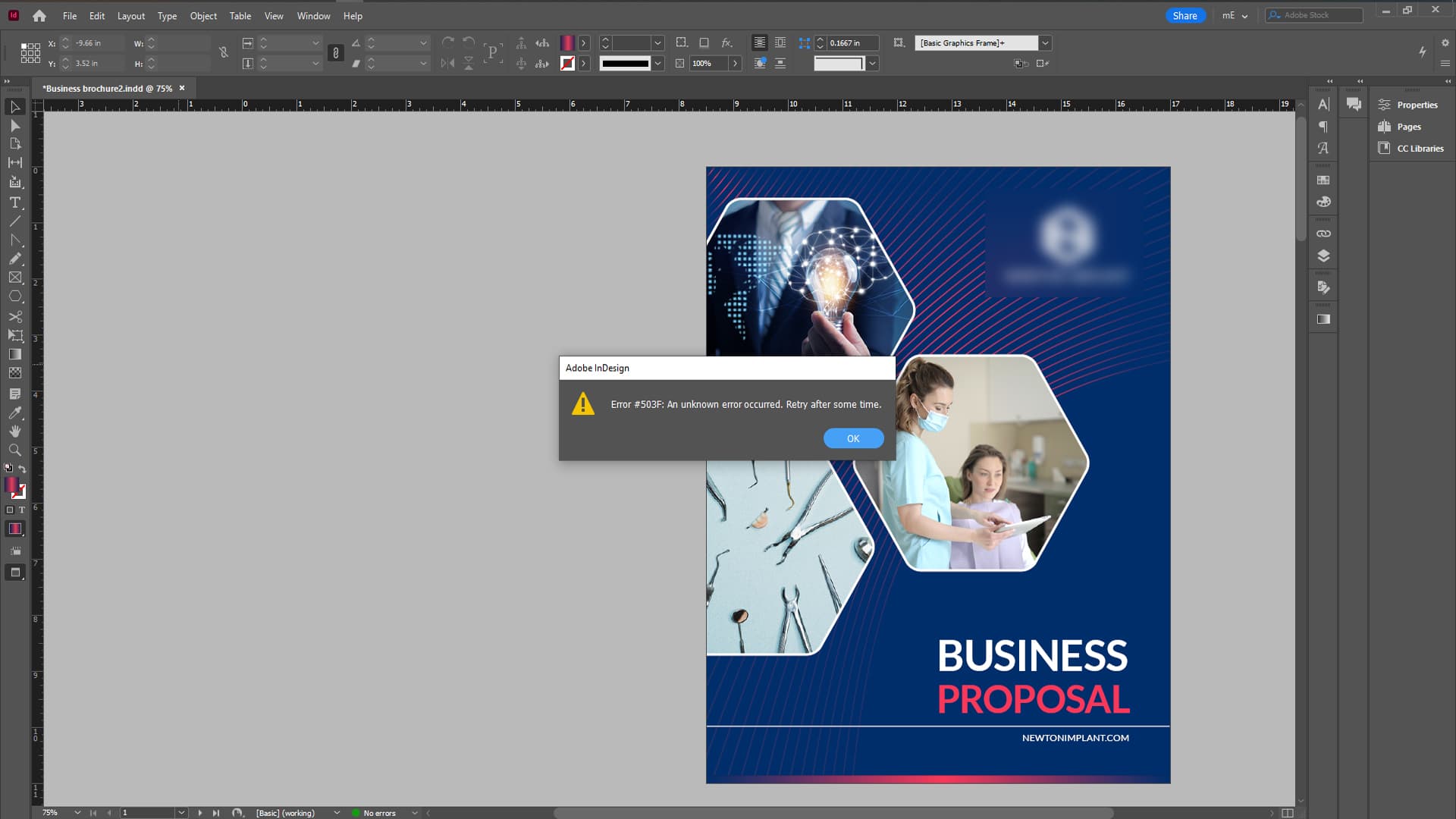Dismiss the error dialog with OK

point(853,438)
